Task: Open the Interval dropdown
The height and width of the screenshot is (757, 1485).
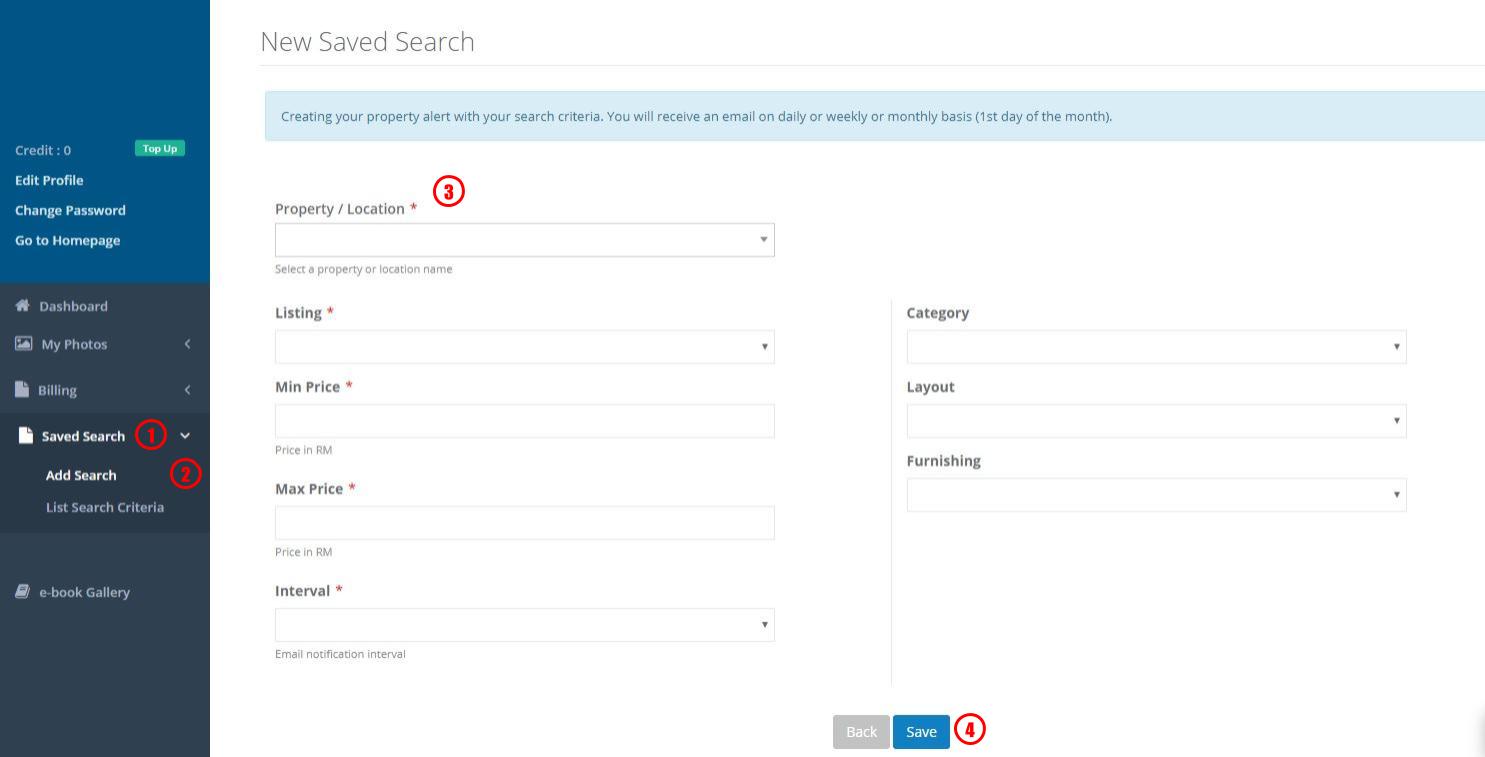Action: click(524, 625)
